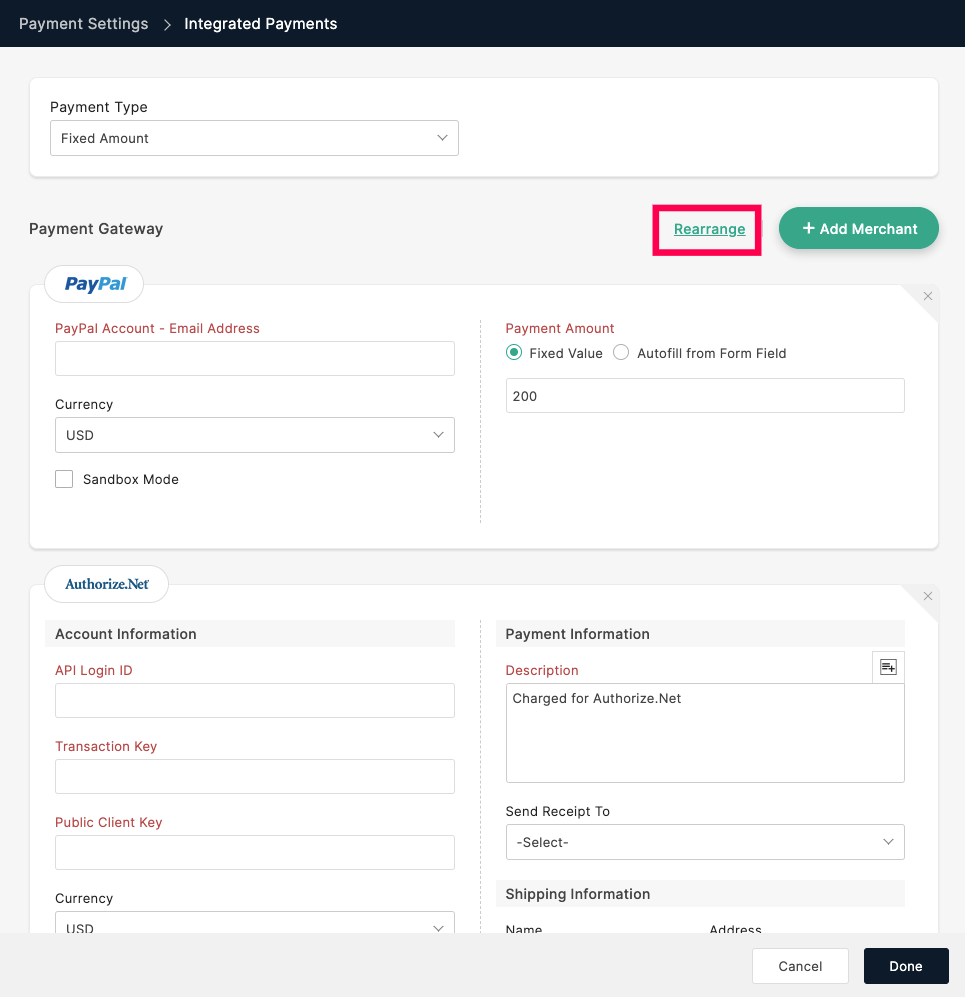Enable Sandbox Mode checkbox
Image resolution: width=965 pixels, height=997 pixels.
[64, 479]
